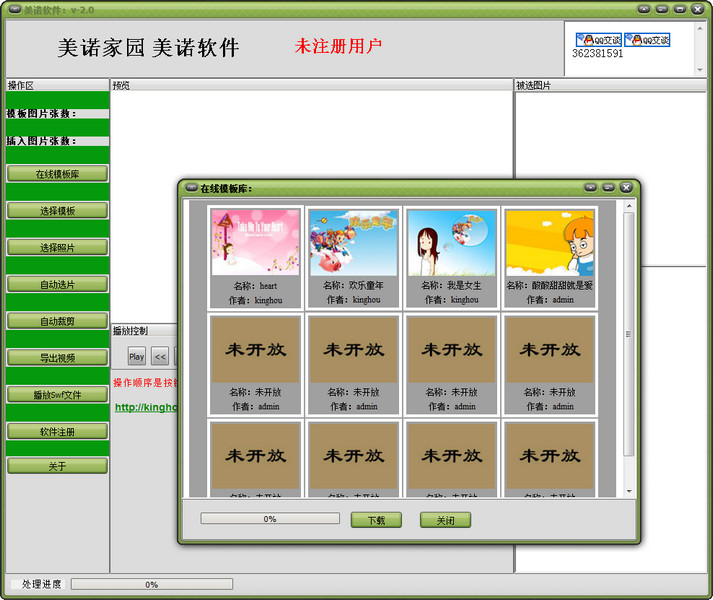Click the template list scroll down arrow
The height and width of the screenshot is (600, 713).
(629, 491)
